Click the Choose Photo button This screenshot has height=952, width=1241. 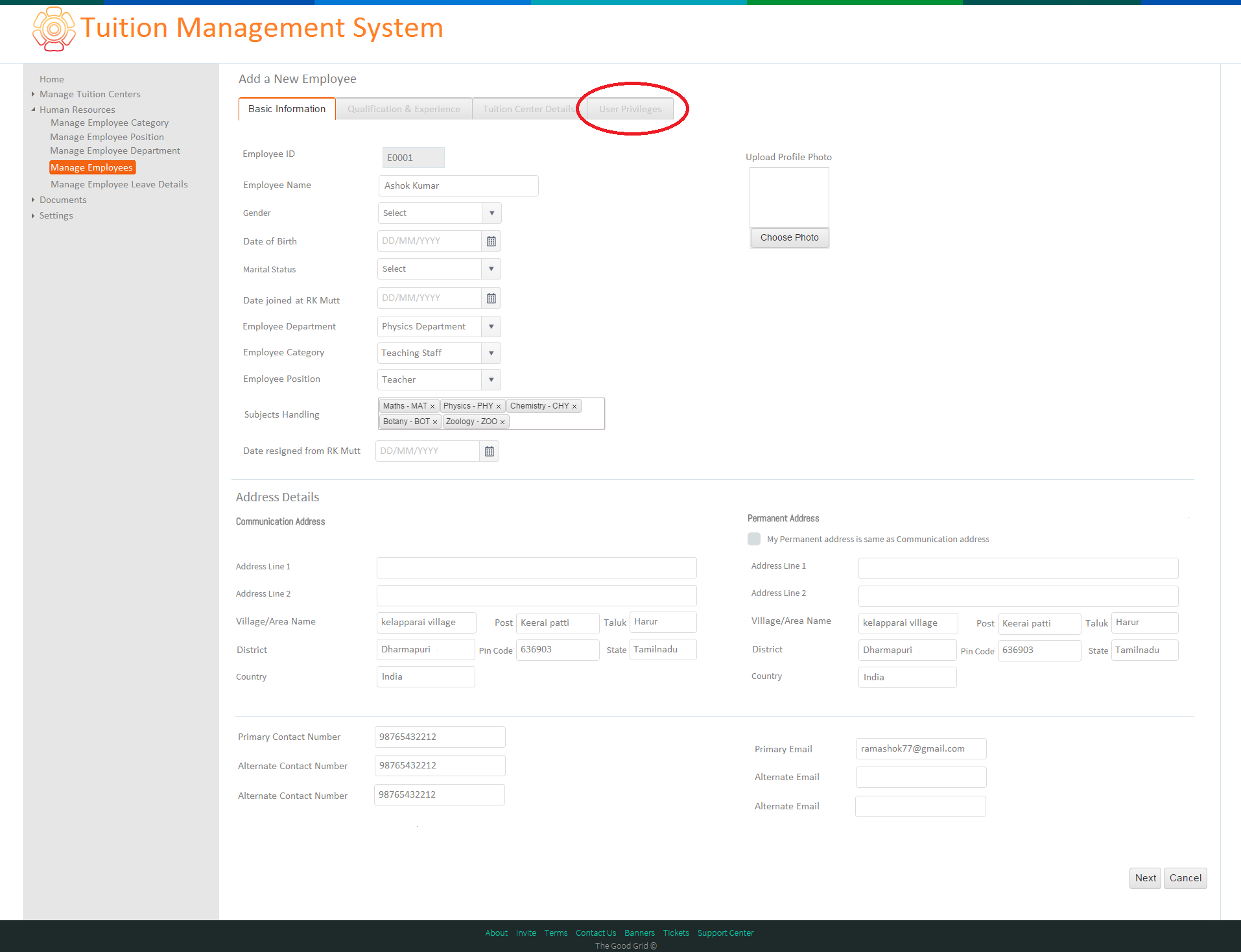789,237
